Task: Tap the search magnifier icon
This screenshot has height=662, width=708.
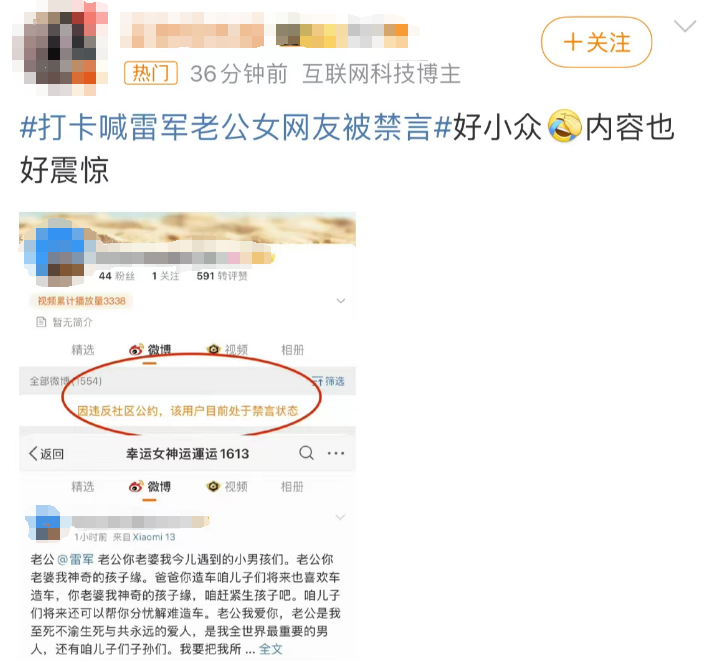Action: 307,453
